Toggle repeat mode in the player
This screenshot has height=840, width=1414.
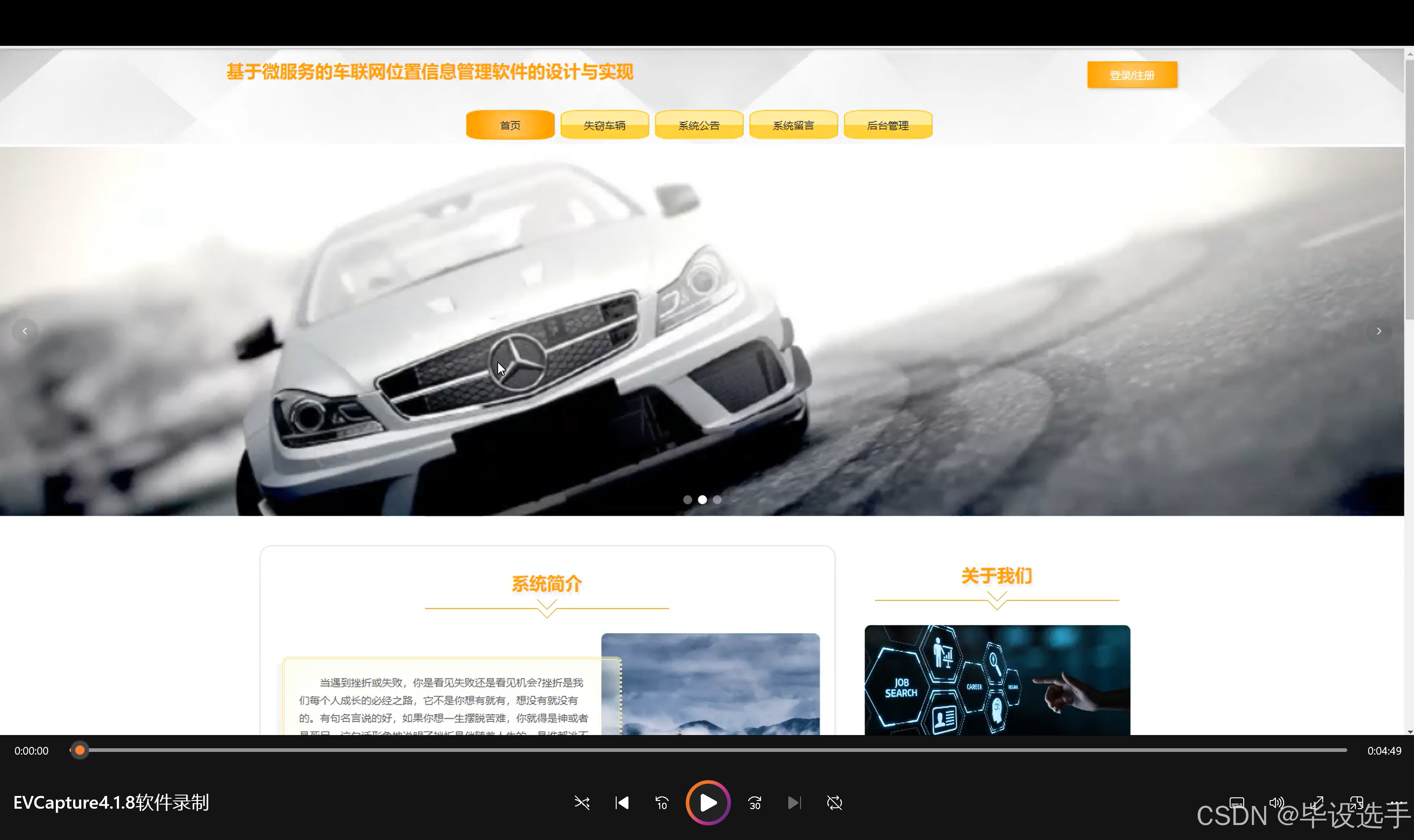834,803
